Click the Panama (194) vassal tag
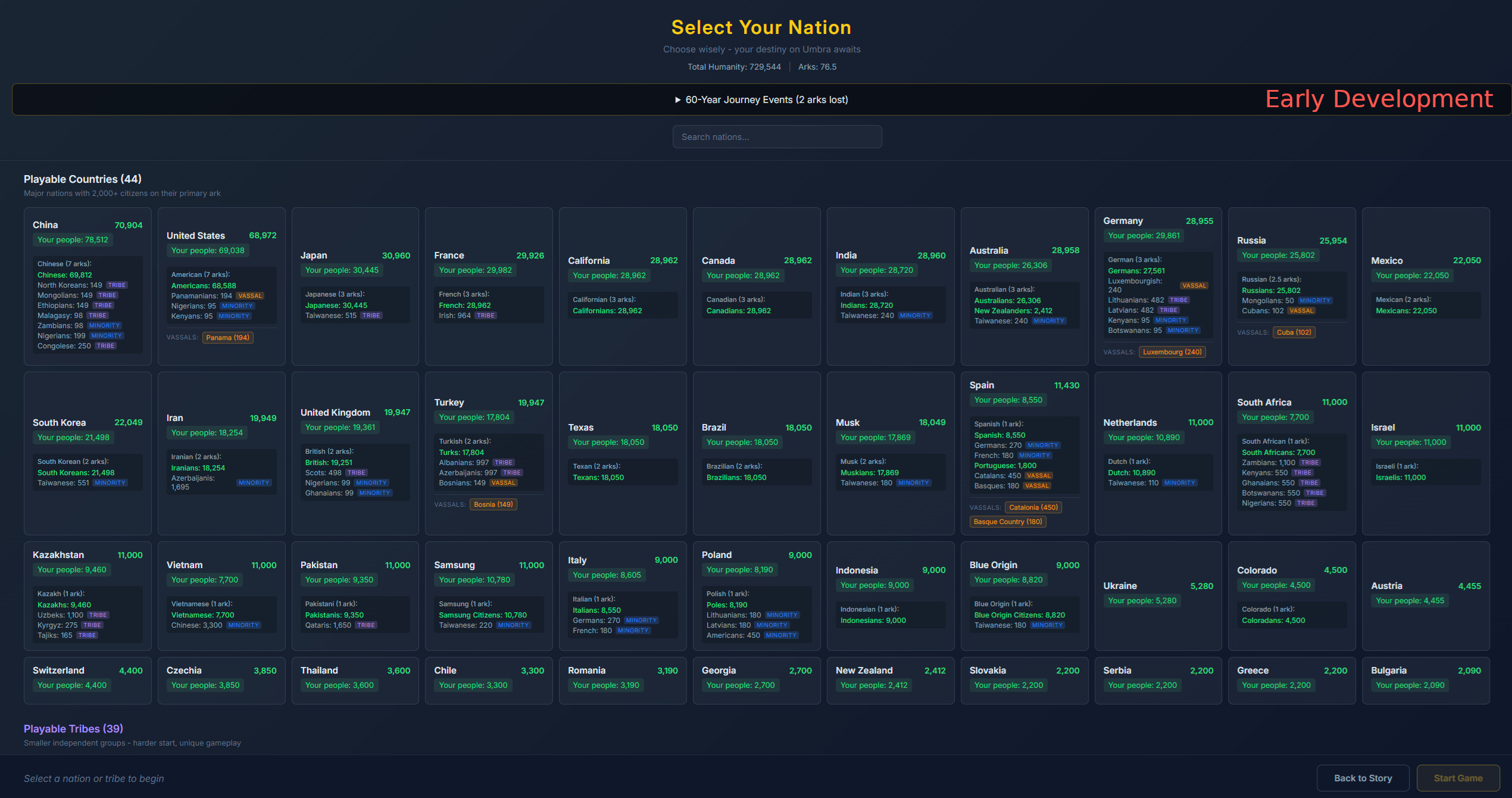 pyautogui.click(x=228, y=338)
